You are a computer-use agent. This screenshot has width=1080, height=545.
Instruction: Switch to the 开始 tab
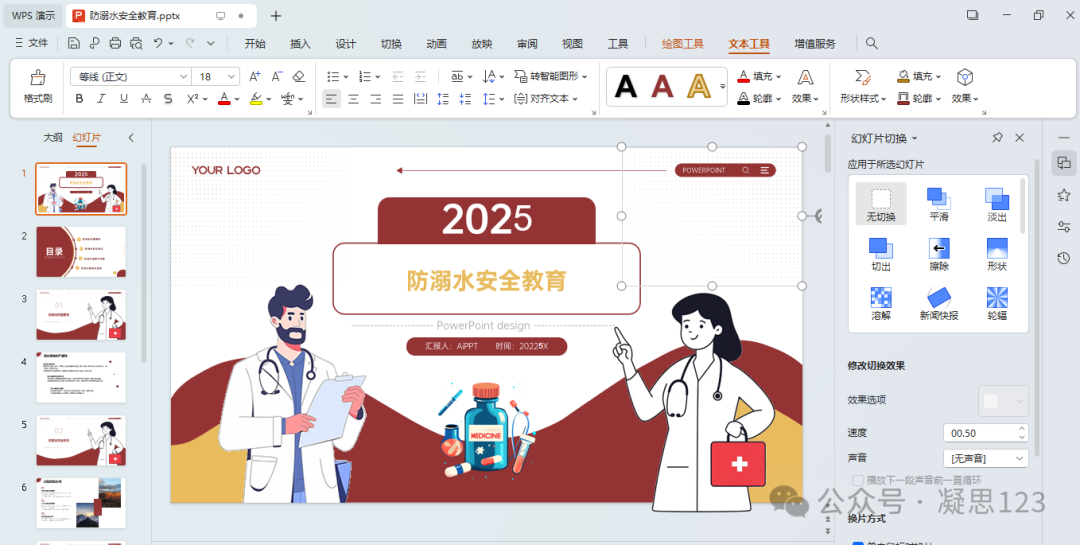255,43
